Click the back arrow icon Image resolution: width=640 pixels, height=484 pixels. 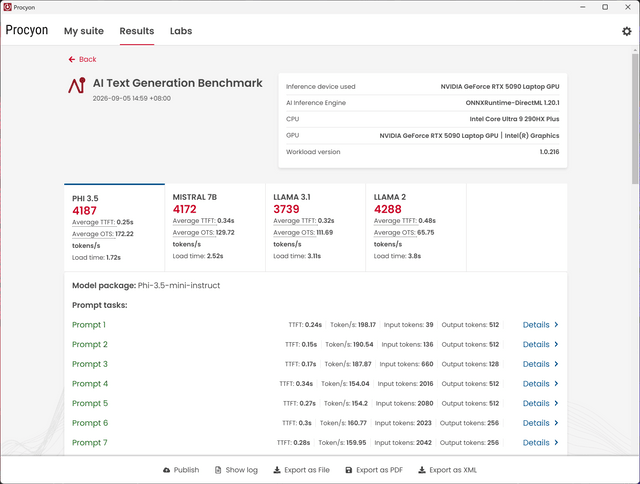click(x=72, y=60)
